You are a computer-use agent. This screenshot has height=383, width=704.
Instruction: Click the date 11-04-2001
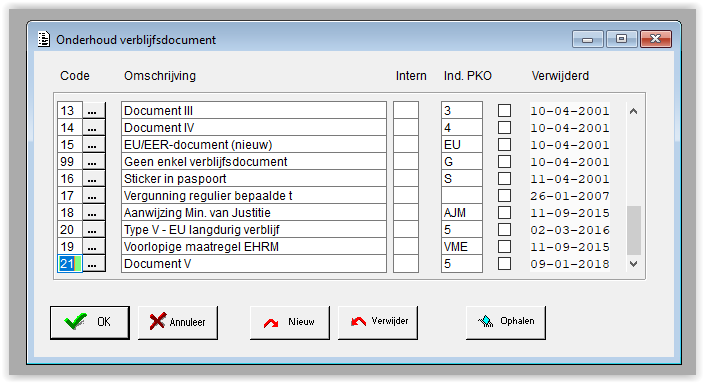(570, 179)
